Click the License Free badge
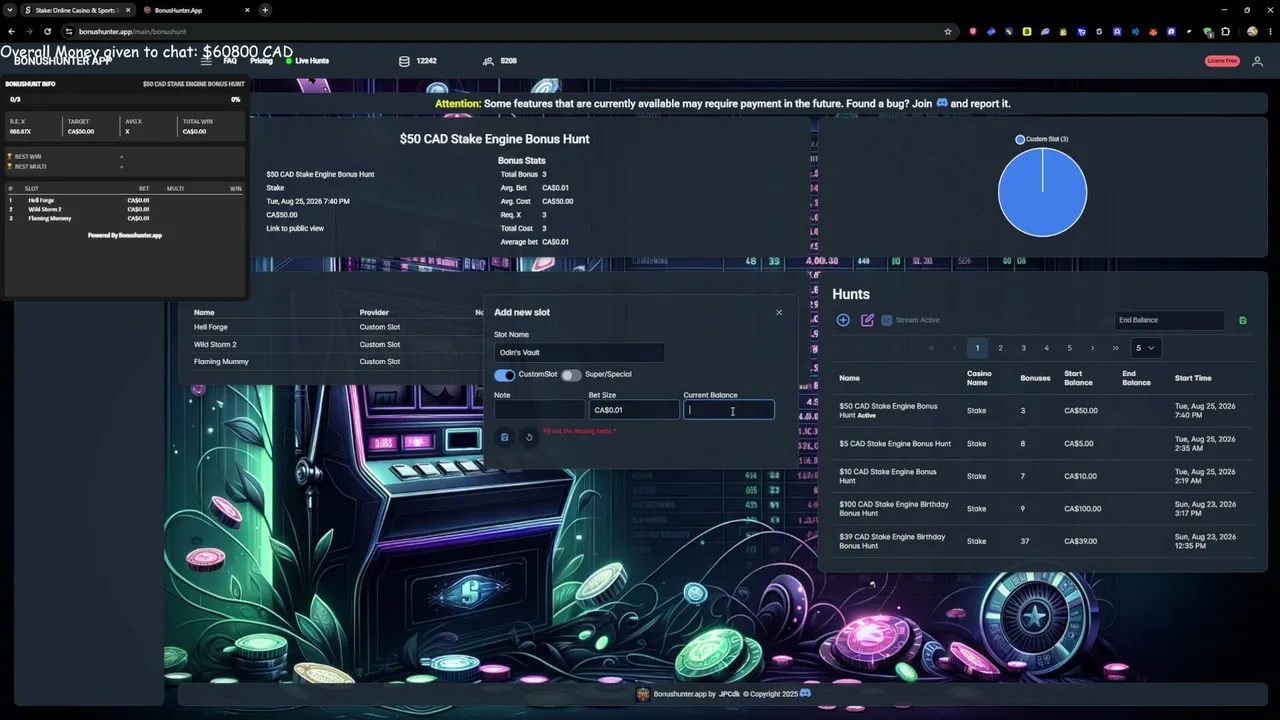Viewport: 1280px width, 720px height. (x=1222, y=61)
